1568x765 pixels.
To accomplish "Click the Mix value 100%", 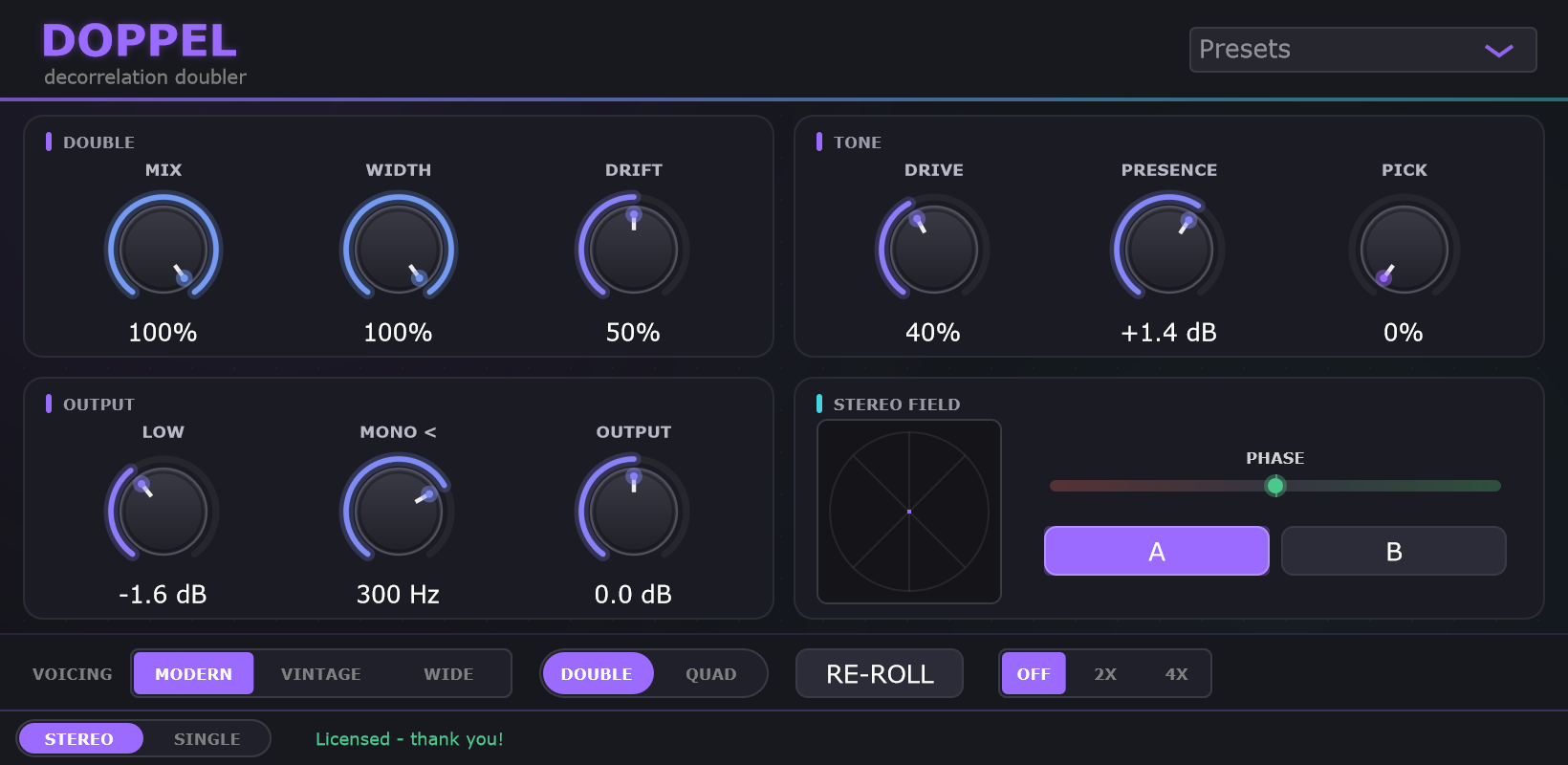I will 163,333.
